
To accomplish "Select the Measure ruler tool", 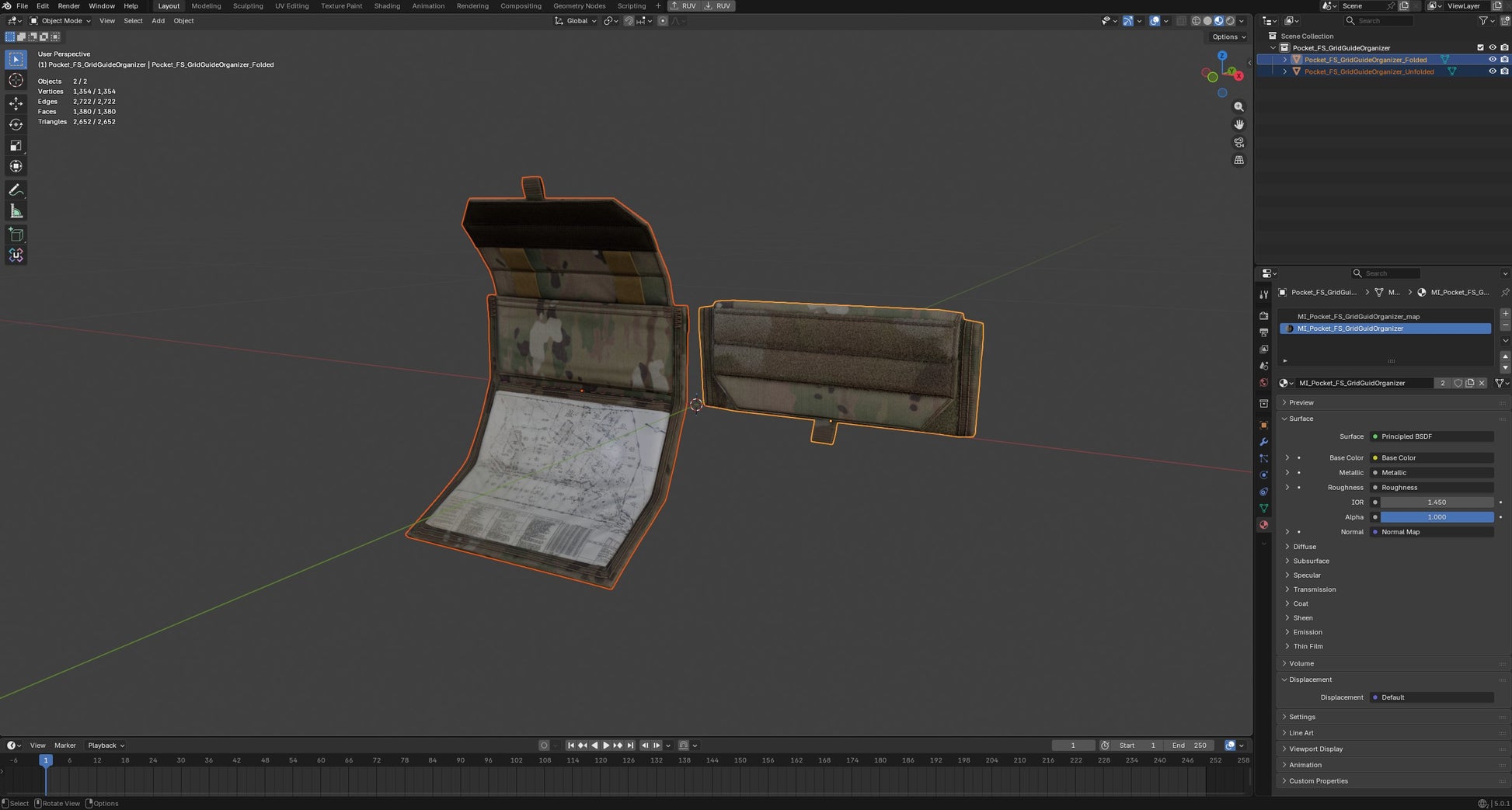I will tap(16, 211).
